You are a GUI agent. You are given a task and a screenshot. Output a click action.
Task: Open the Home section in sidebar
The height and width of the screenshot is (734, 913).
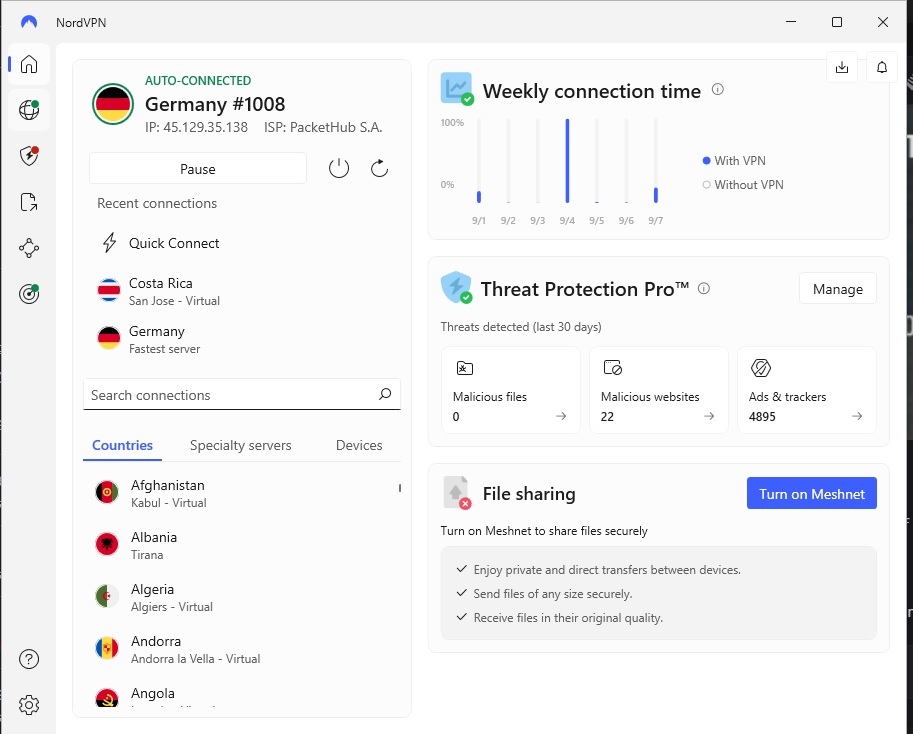point(29,64)
